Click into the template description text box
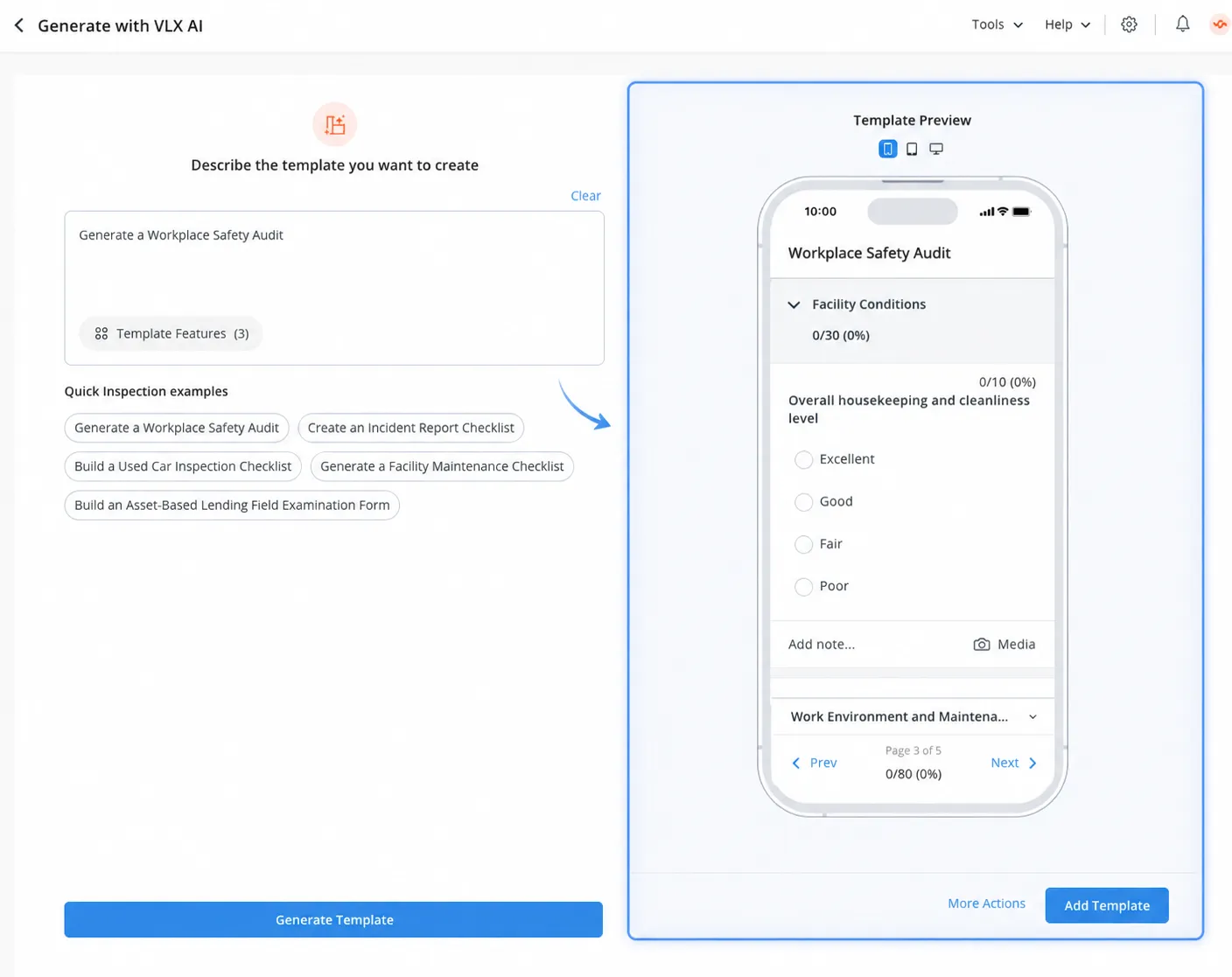Image resolution: width=1232 pixels, height=977 pixels. (x=334, y=288)
